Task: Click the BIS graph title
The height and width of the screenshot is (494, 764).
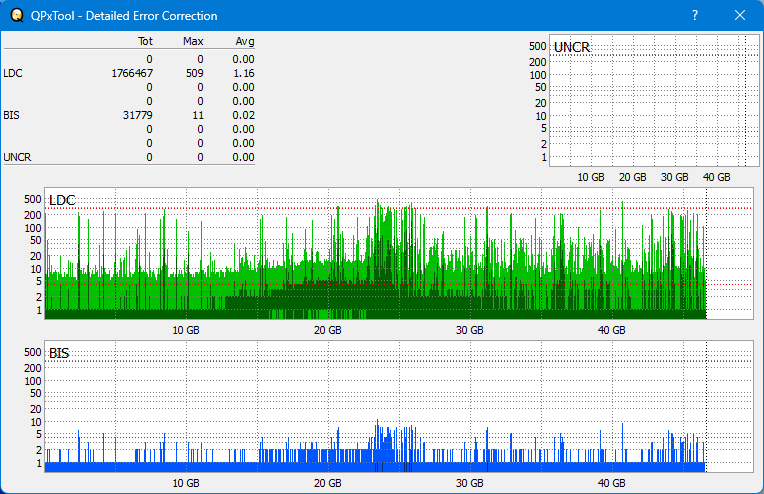Action: pyautogui.click(x=59, y=353)
